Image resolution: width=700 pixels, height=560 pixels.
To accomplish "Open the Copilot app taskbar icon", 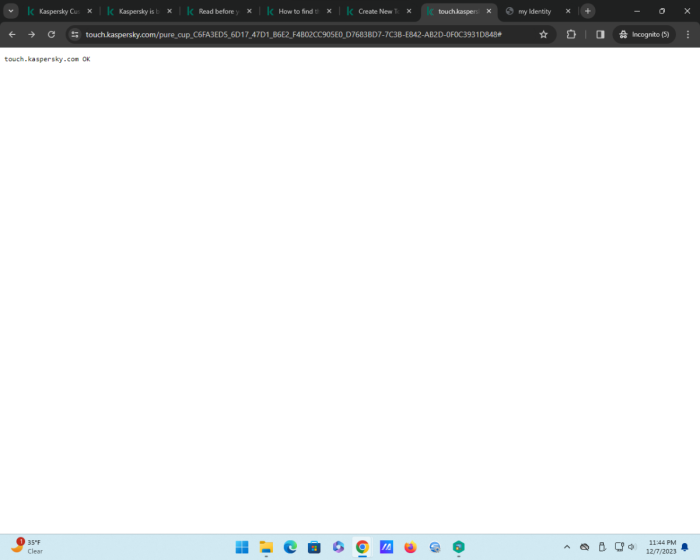I will pyautogui.click(x=338, y=547).
